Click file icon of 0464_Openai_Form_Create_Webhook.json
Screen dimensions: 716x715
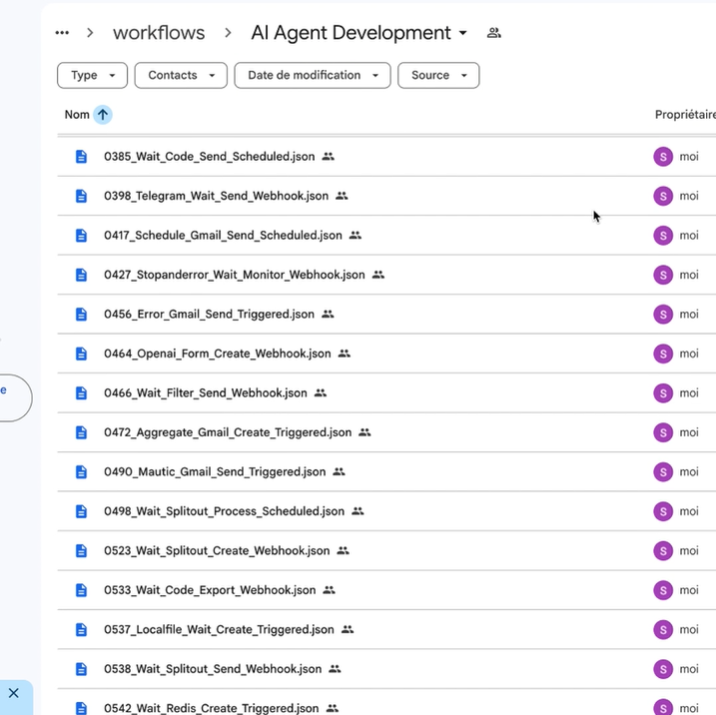click(x=82, y=354)
